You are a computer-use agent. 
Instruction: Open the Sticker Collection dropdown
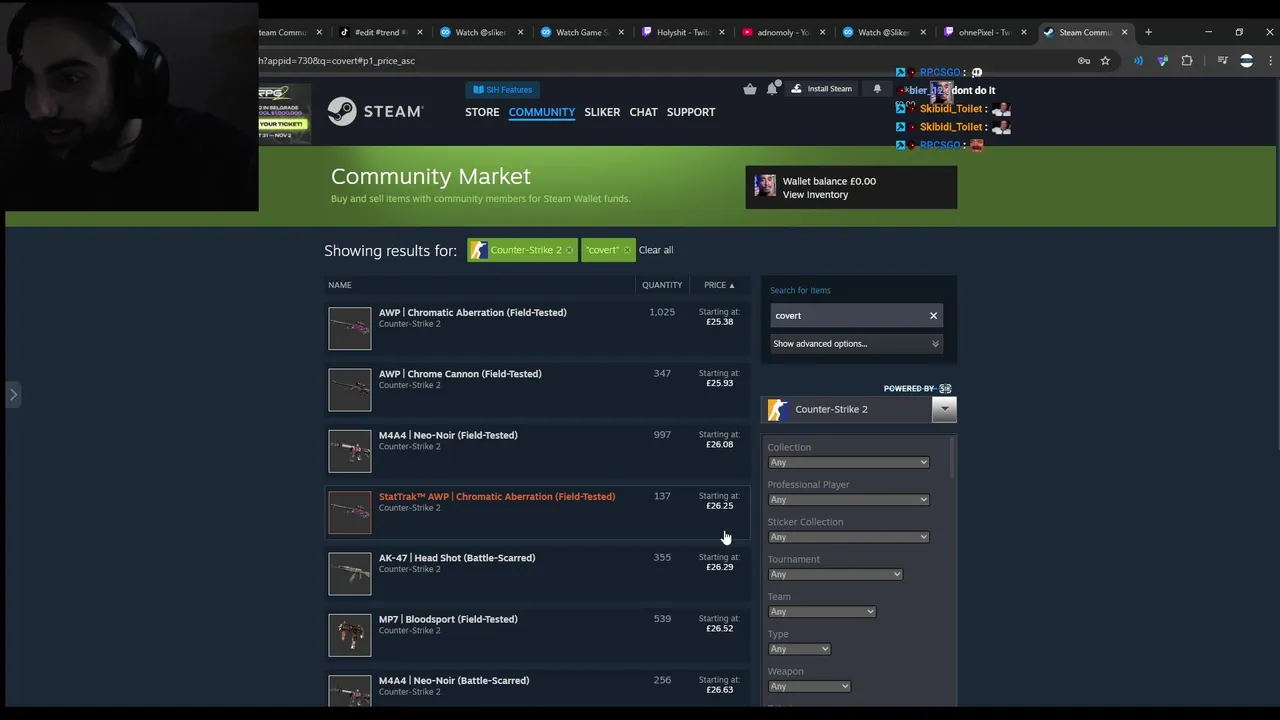tap(848, 537)
